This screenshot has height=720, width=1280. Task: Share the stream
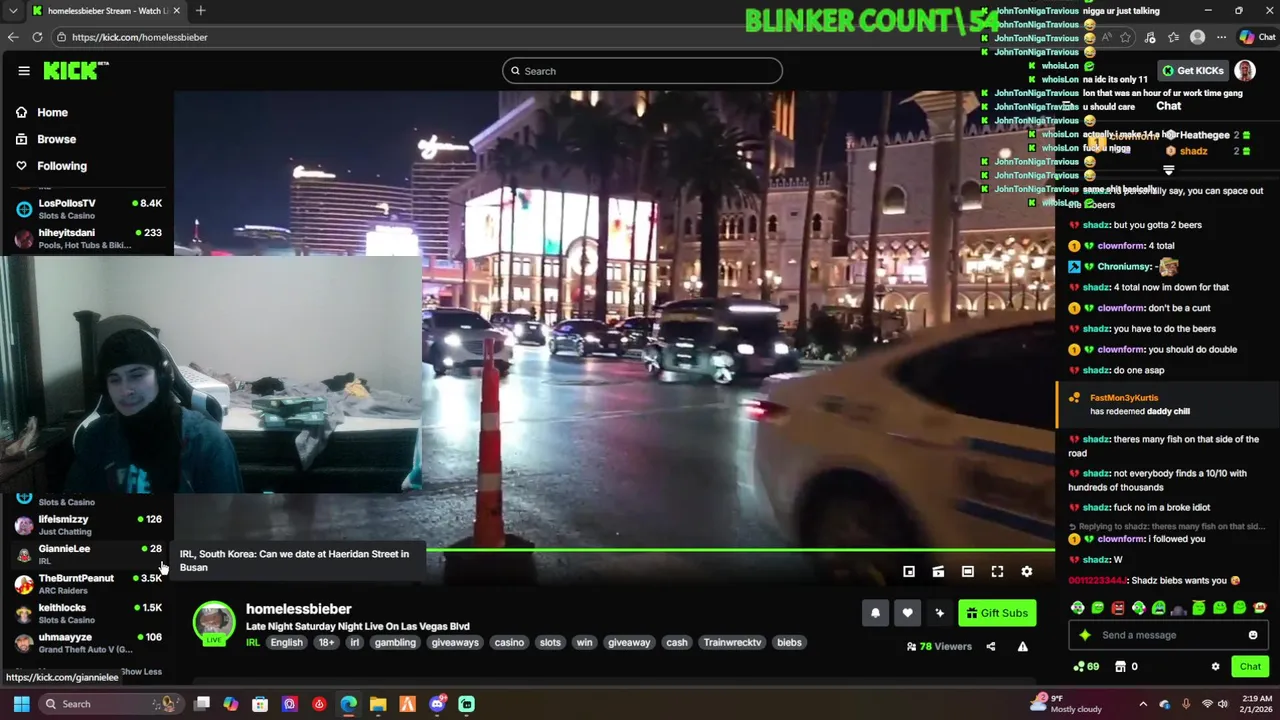(991, 647)
